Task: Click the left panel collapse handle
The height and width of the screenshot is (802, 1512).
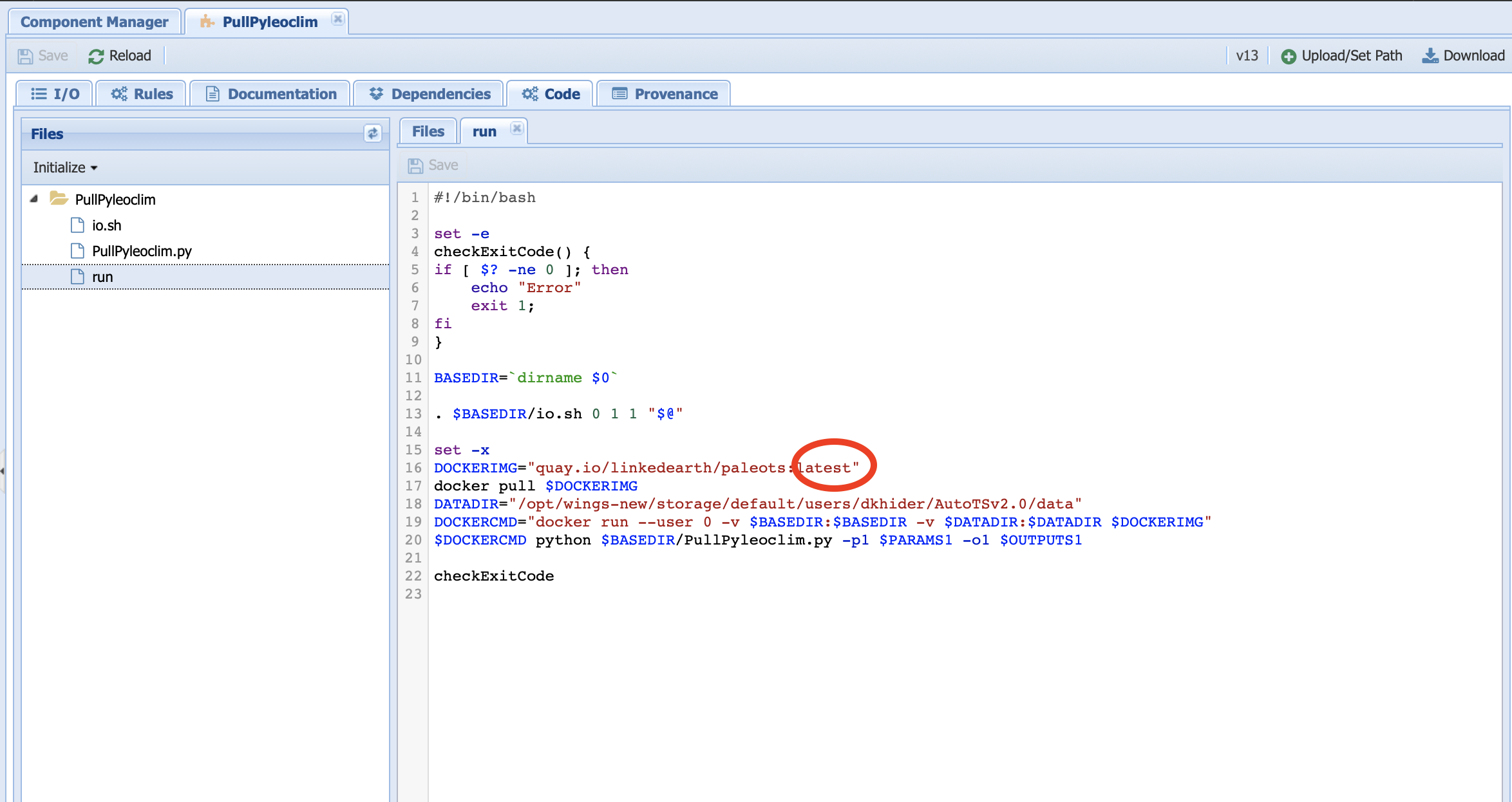Action: (3, 471)
